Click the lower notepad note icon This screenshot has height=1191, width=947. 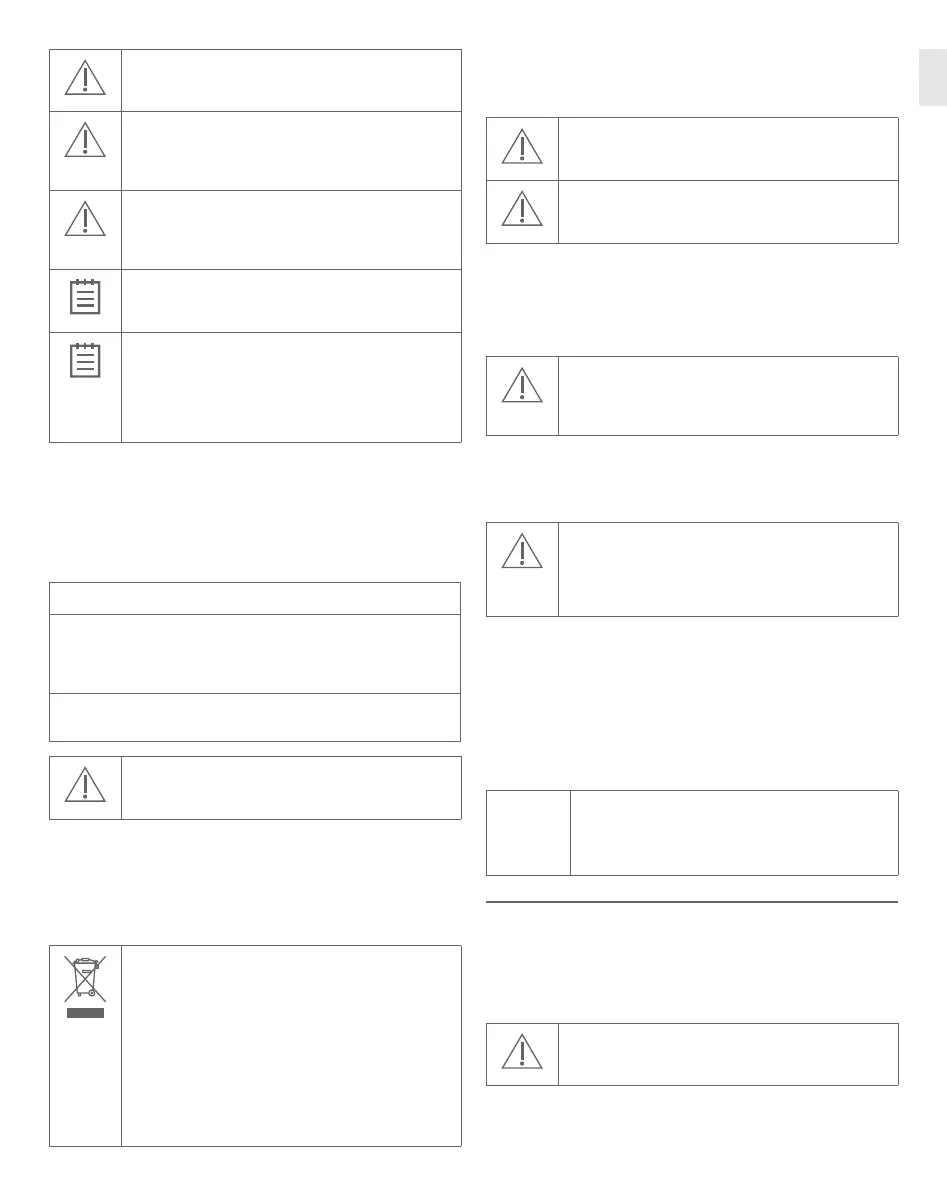pyautogui.click(x=85, y=360)
